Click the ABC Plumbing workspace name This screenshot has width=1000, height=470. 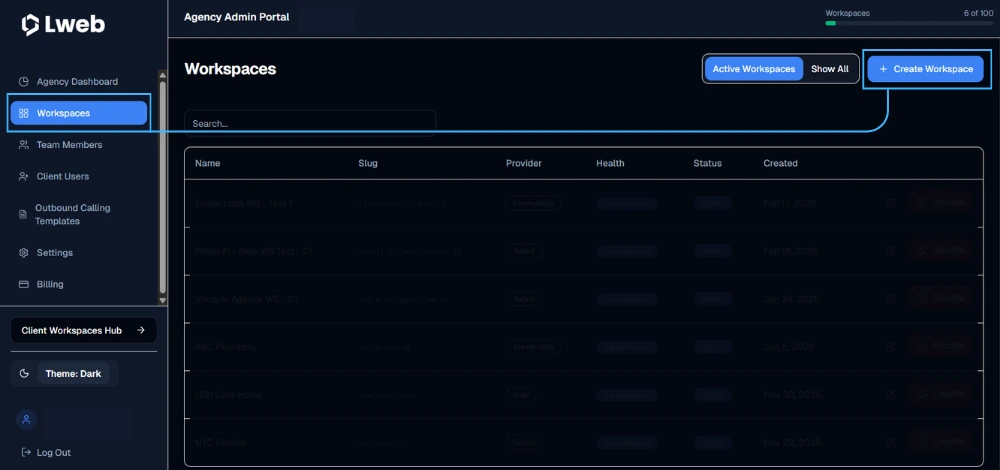tap(225, 347)
